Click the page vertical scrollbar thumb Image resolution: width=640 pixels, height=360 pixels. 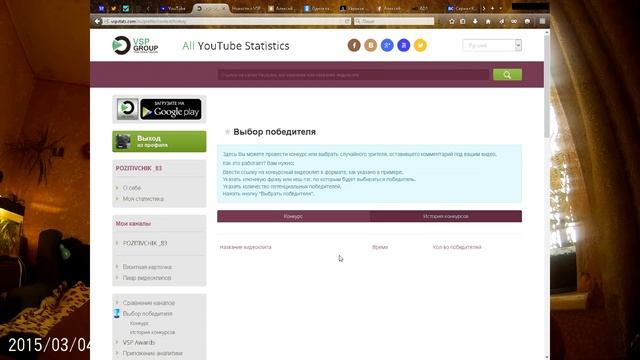547,88
